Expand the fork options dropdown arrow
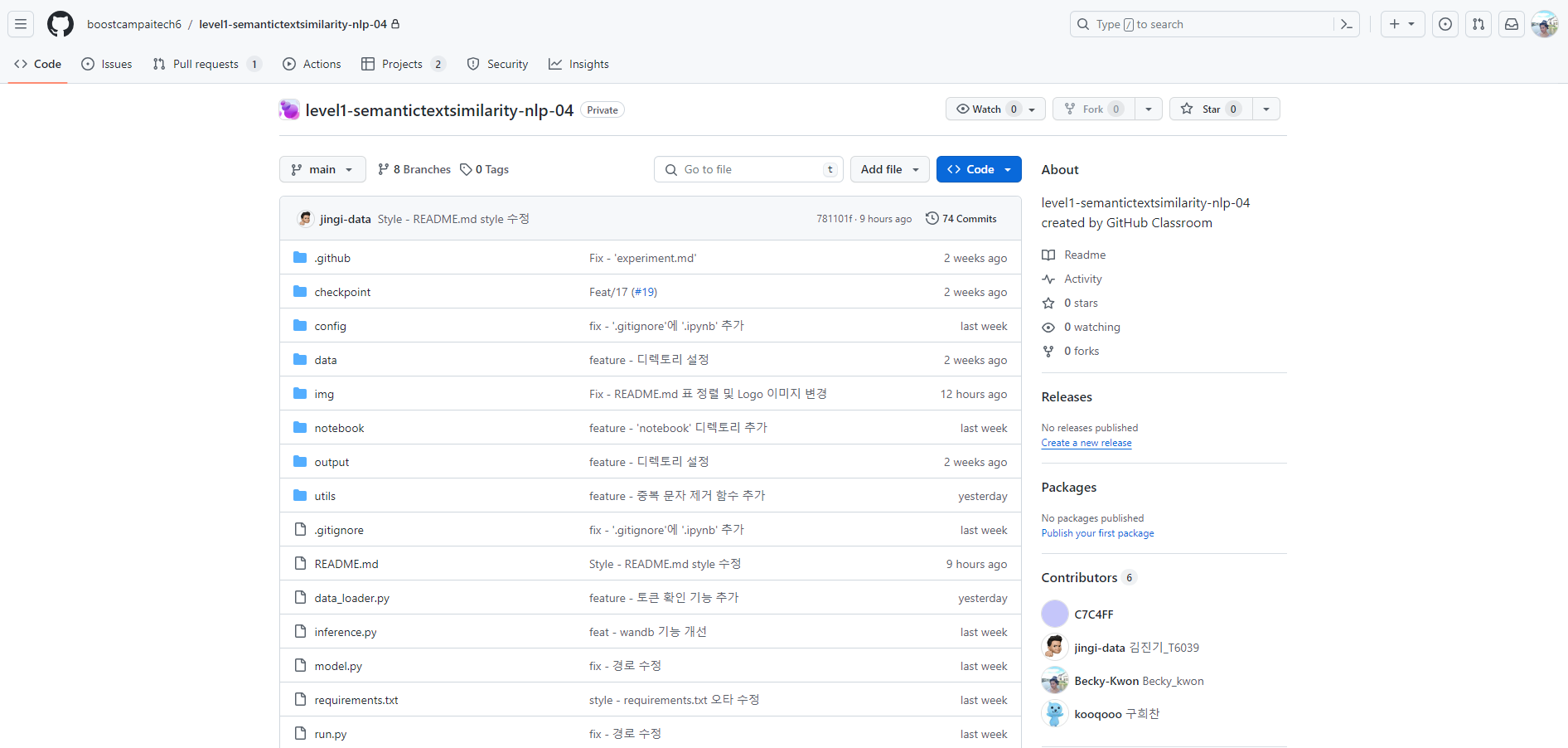 tap(1149, 109)
